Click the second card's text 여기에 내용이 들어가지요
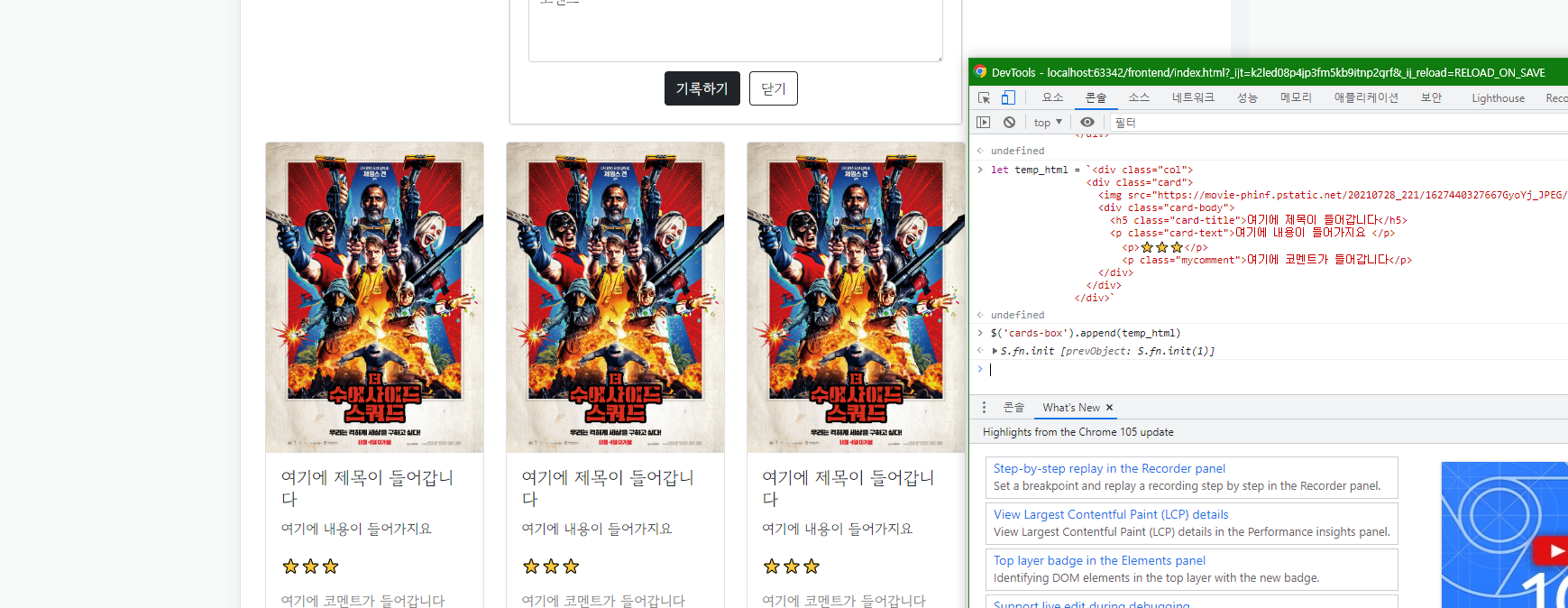 pos(597,529)
